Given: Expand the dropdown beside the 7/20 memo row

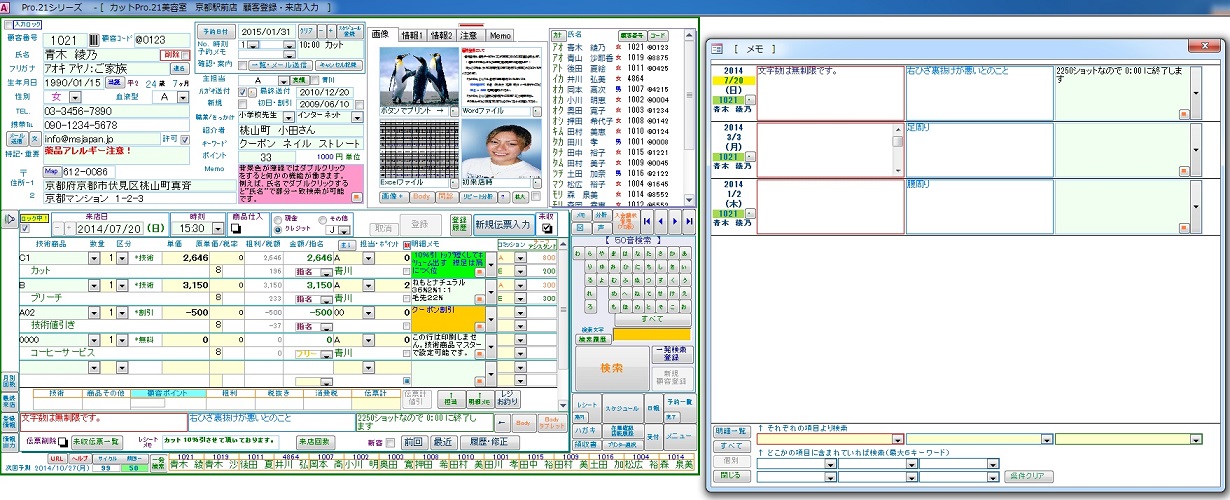Looking at the screenshot, I should pyautogui.click(x=1196, y=93).
